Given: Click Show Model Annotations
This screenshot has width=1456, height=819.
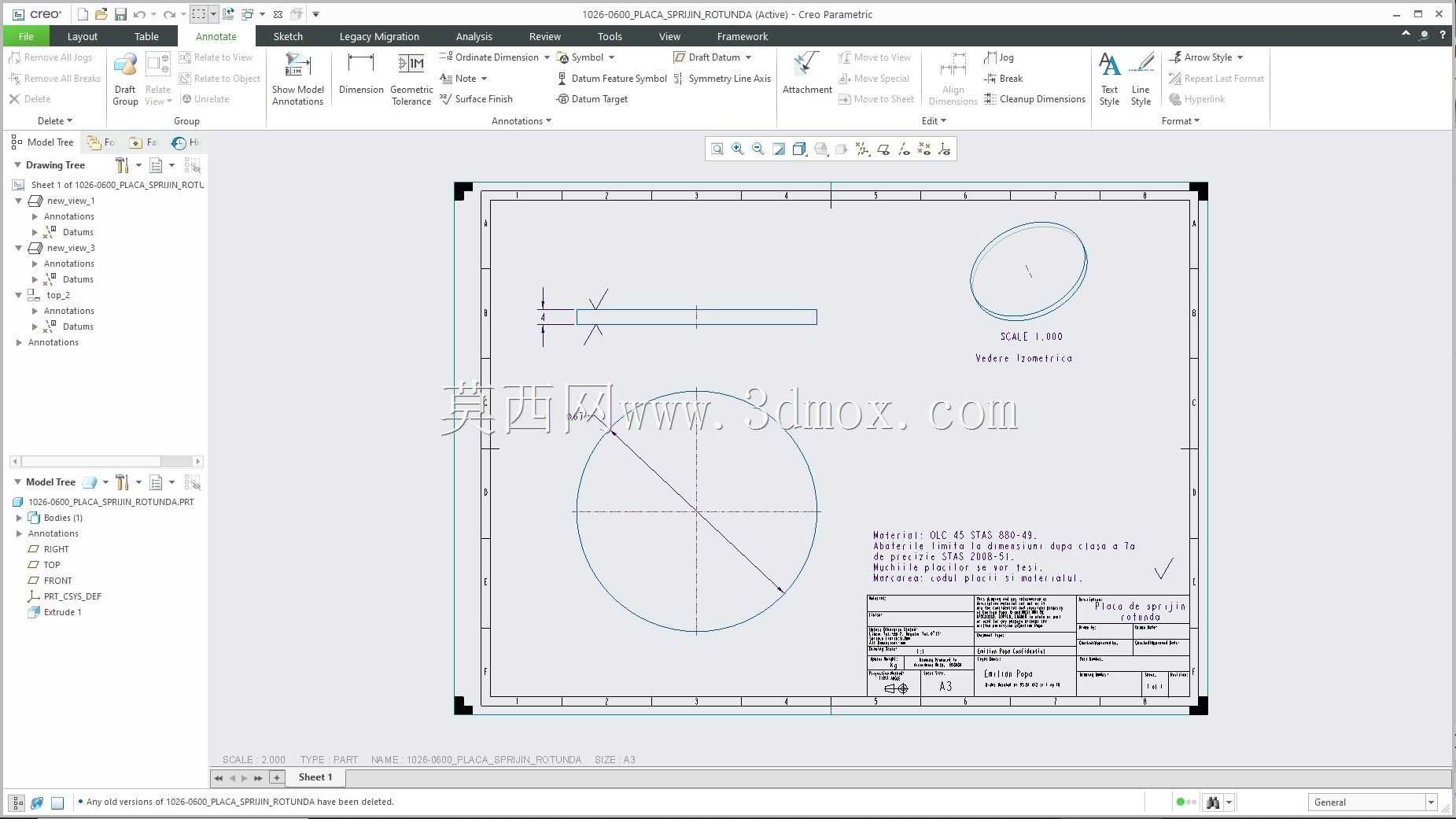Looking at the screenshot, I should click(x=298, y=79).
